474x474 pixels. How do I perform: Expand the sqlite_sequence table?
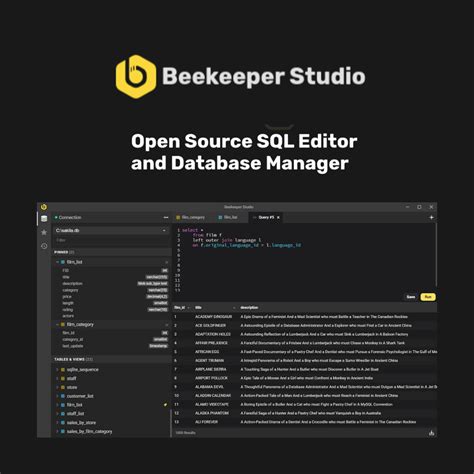[57, 370]
